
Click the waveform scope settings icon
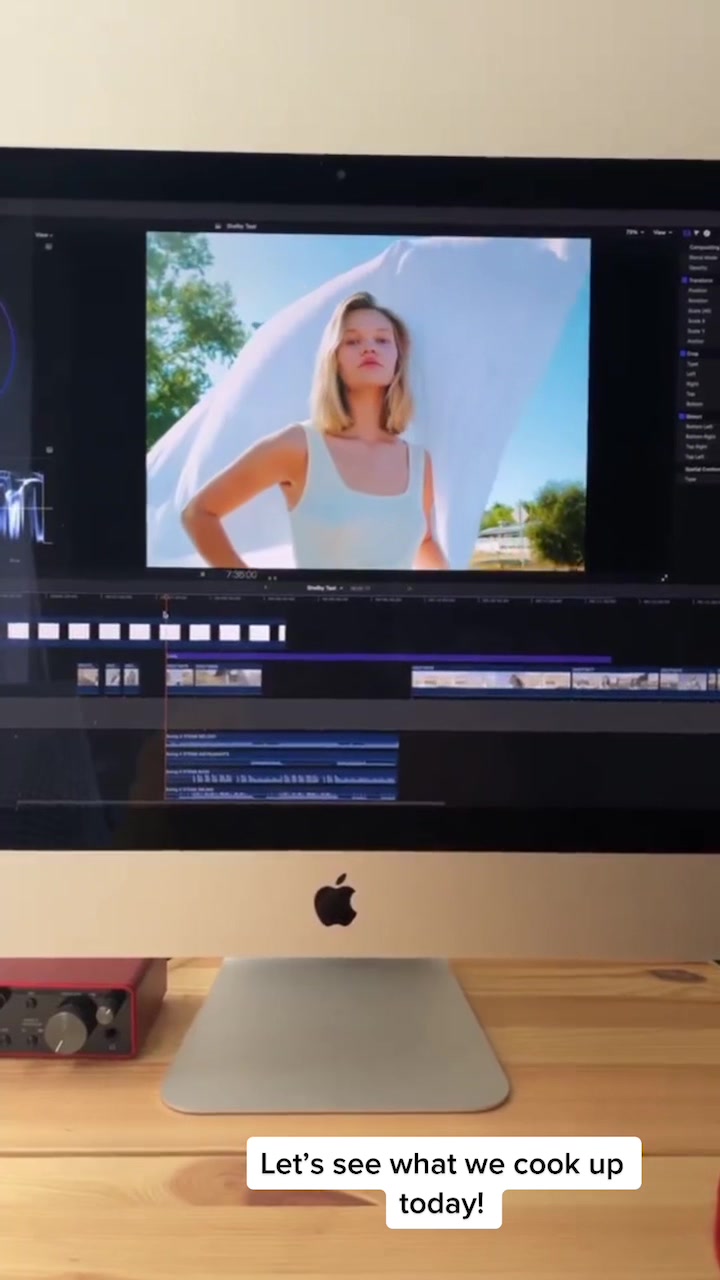click(48, 450)
